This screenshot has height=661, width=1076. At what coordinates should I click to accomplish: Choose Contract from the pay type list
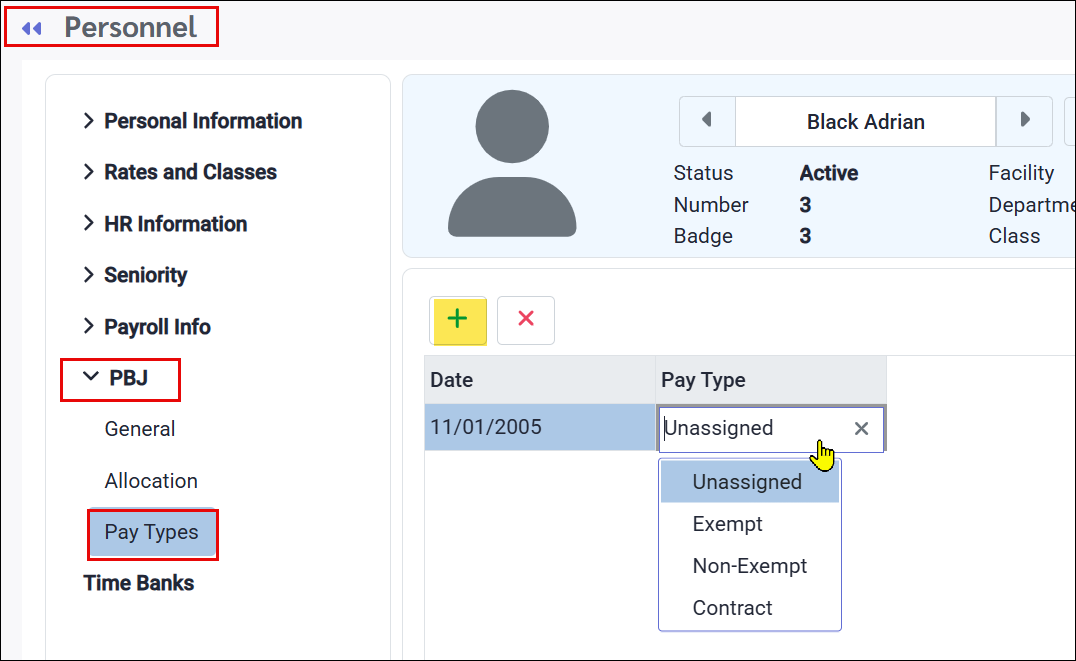pos(749,607)
